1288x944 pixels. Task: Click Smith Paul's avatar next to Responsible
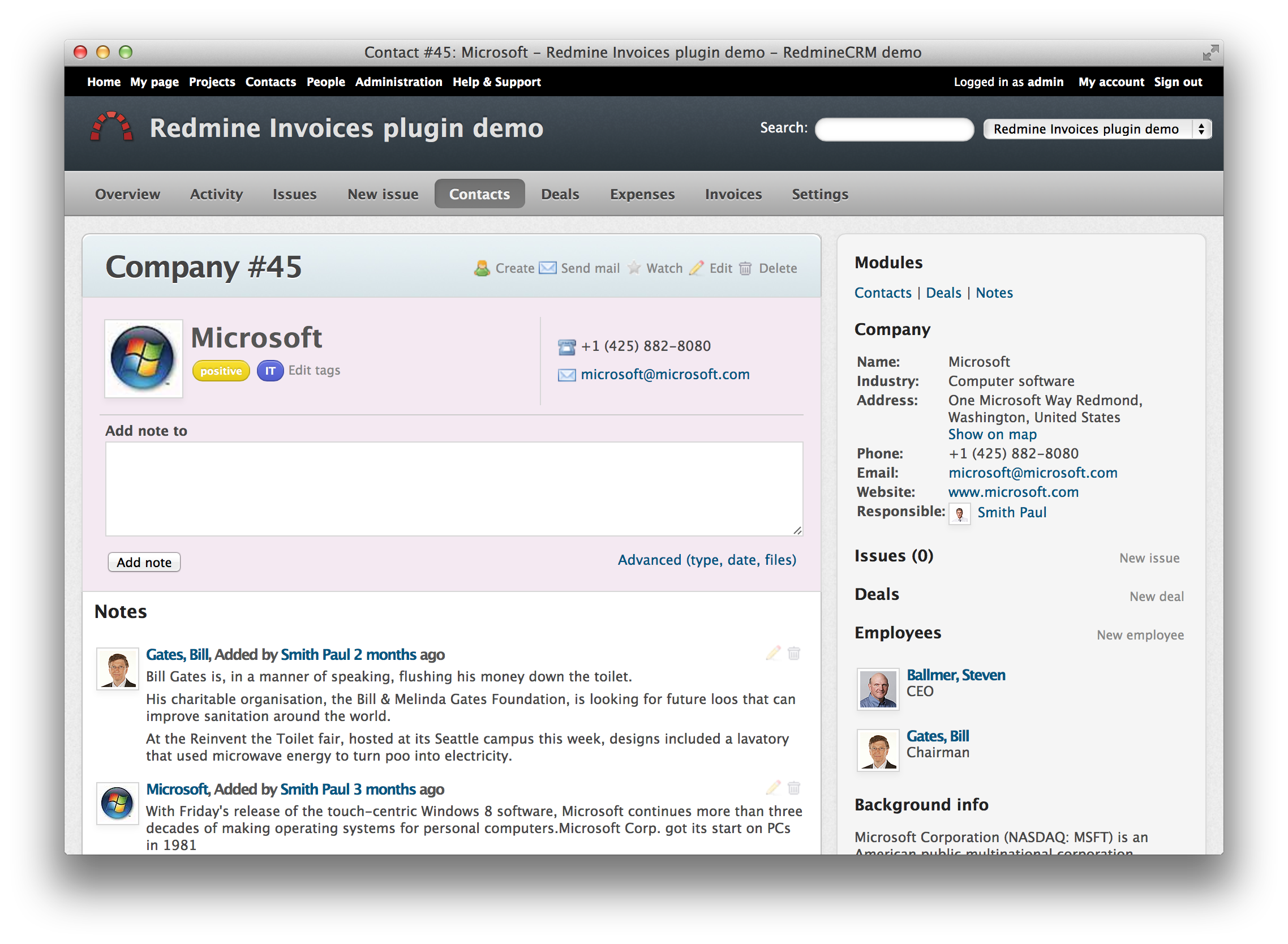tap(959, 513)
